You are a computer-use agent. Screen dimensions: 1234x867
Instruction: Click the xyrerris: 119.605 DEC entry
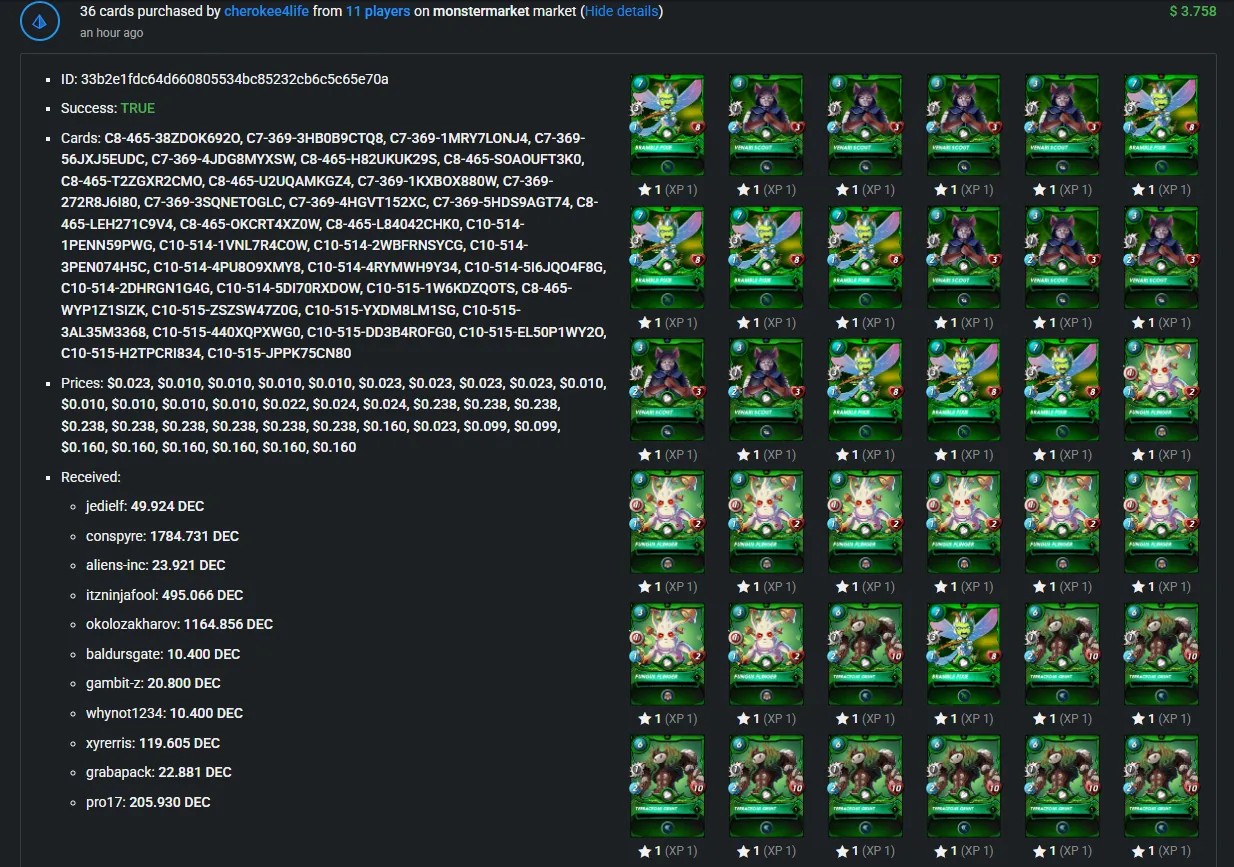(153, 743)
